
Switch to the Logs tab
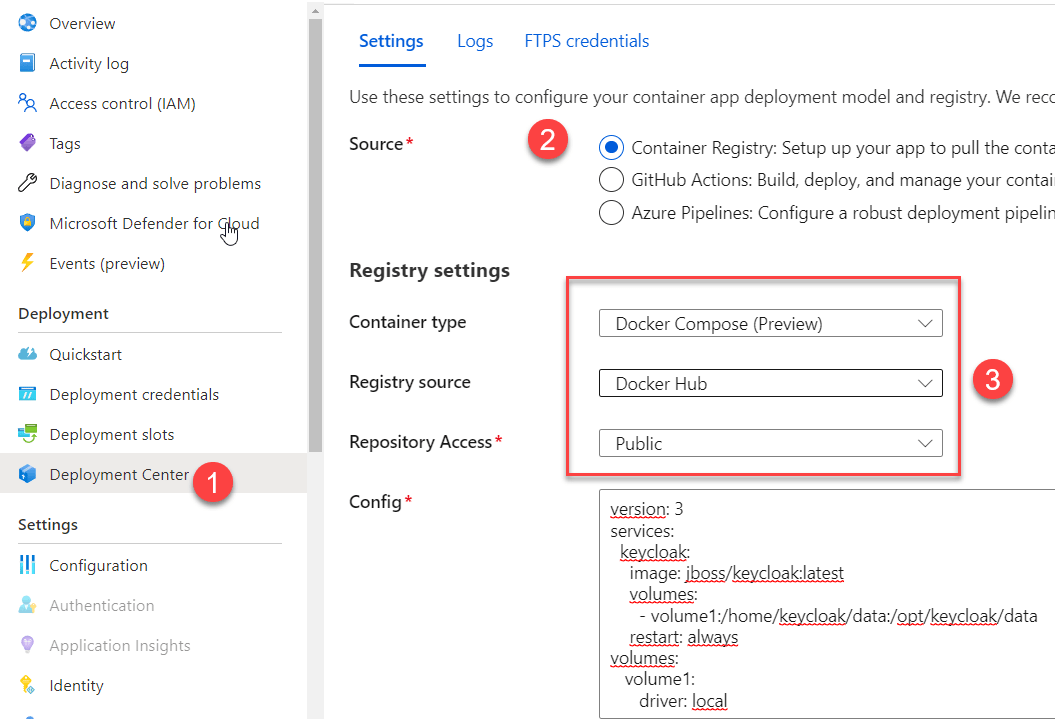[x=474, y=41]
